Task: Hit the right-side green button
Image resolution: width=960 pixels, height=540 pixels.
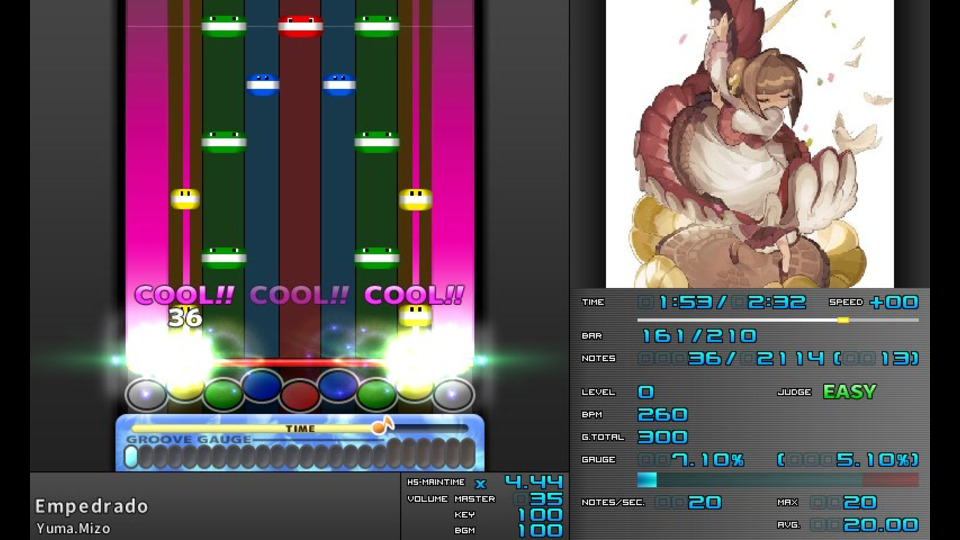Action: click(x=377, y=394)
